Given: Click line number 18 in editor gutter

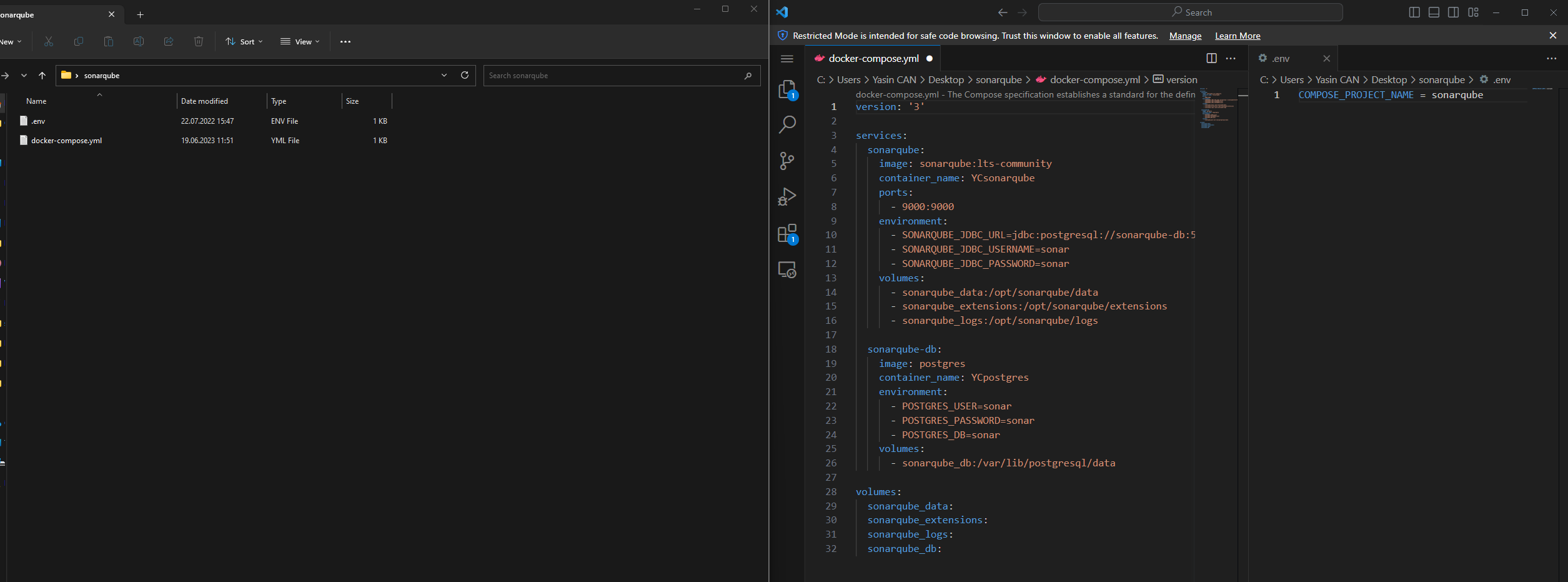Looking at the screenshot, I should pos(831,349).
